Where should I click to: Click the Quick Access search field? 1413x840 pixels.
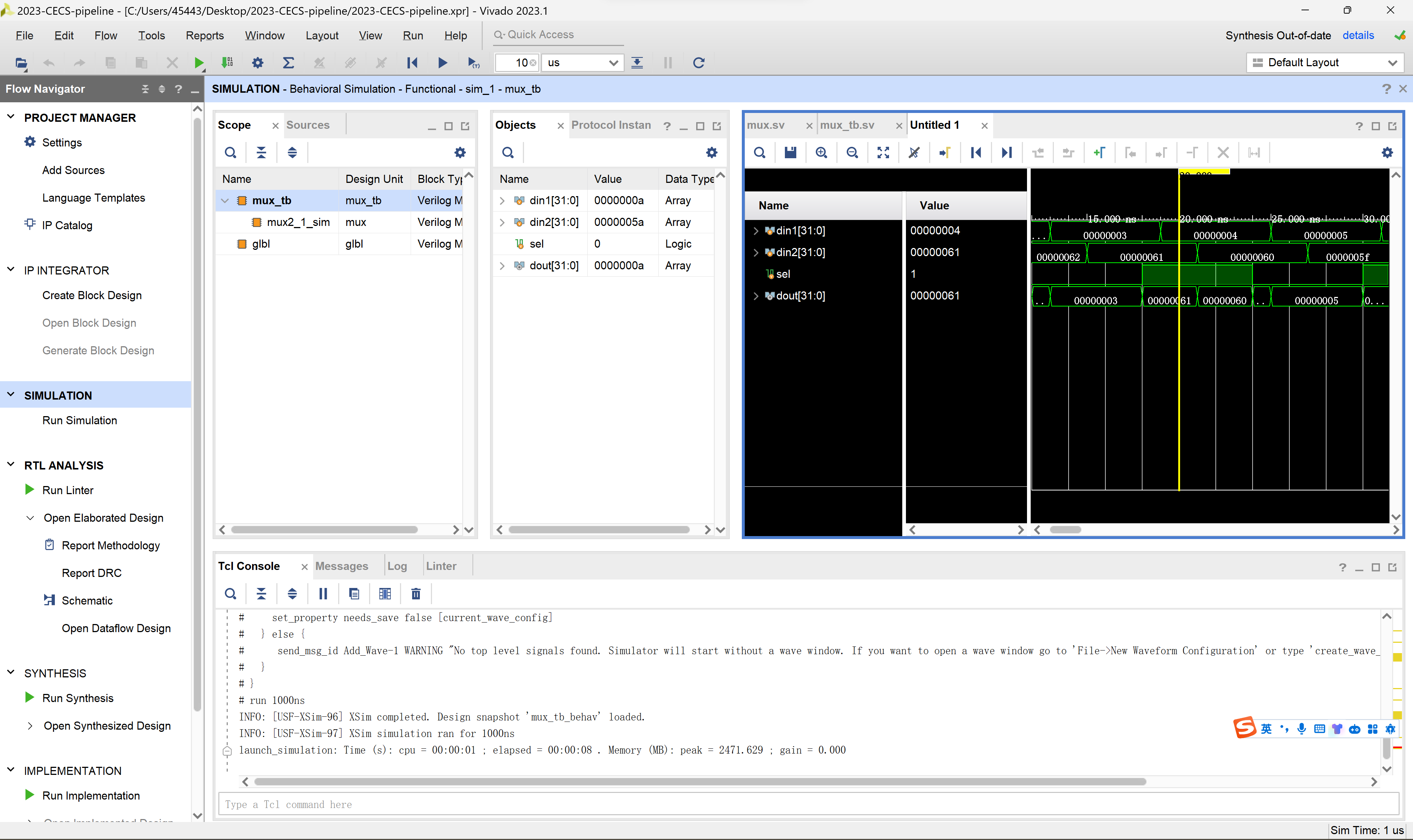click(557, 35)
